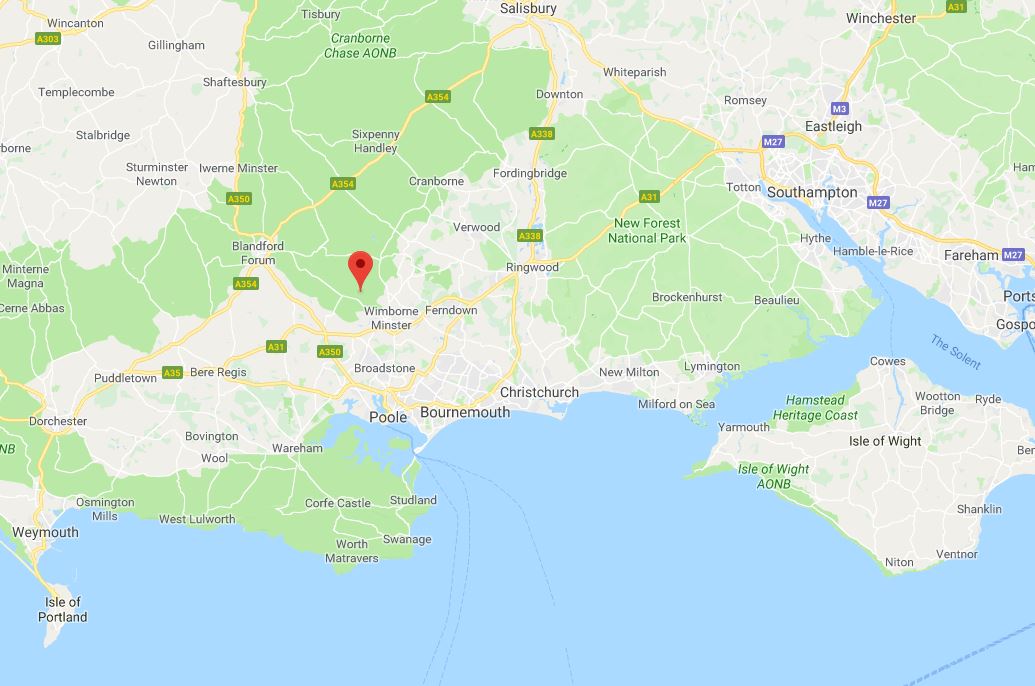Click the M27 motorway badge near Totton
1035x686 pixels.
773,141
